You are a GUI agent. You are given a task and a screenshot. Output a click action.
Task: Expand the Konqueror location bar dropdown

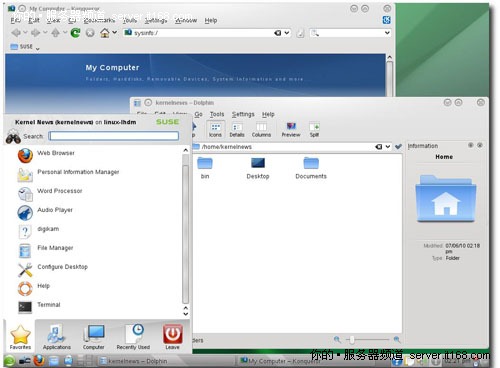coord(287,33)
